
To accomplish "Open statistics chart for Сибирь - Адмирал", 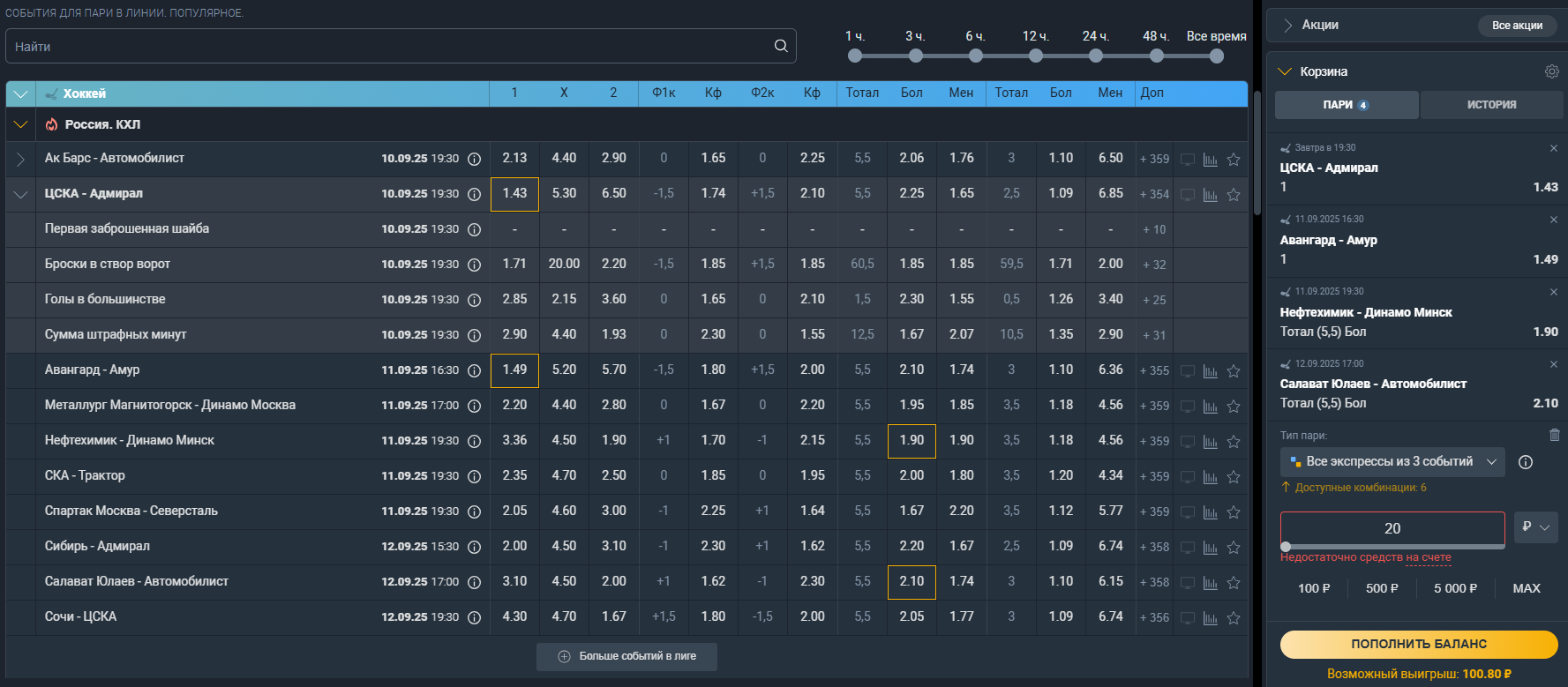I will [x=1211, y=548].
